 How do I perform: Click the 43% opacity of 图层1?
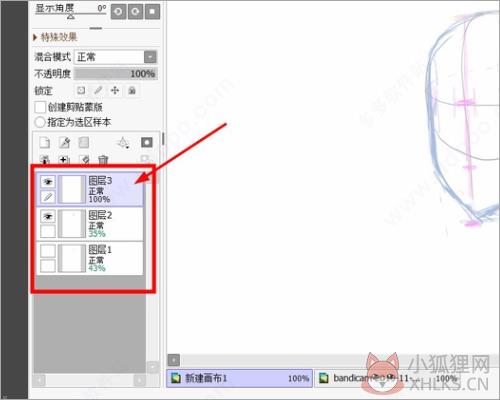(97, 268)
